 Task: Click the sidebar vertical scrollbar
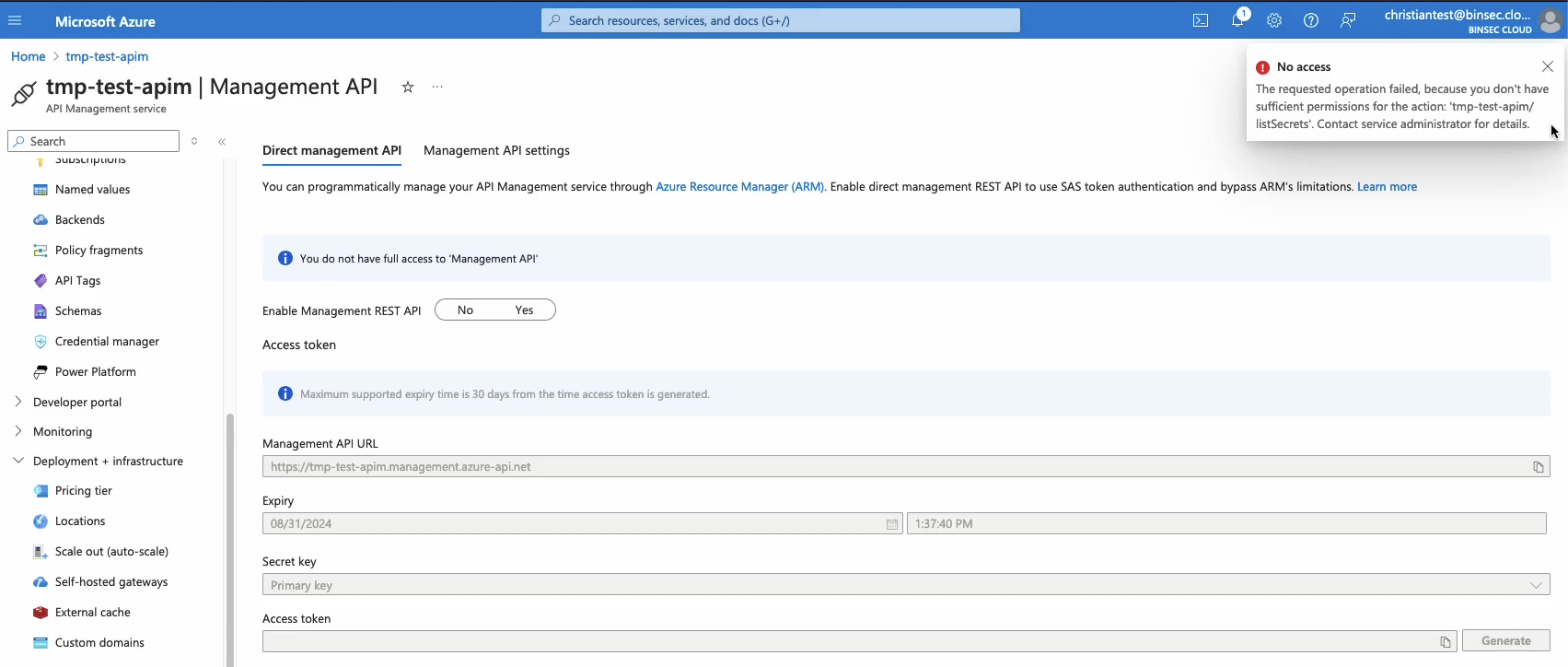[x=230, y=539]
